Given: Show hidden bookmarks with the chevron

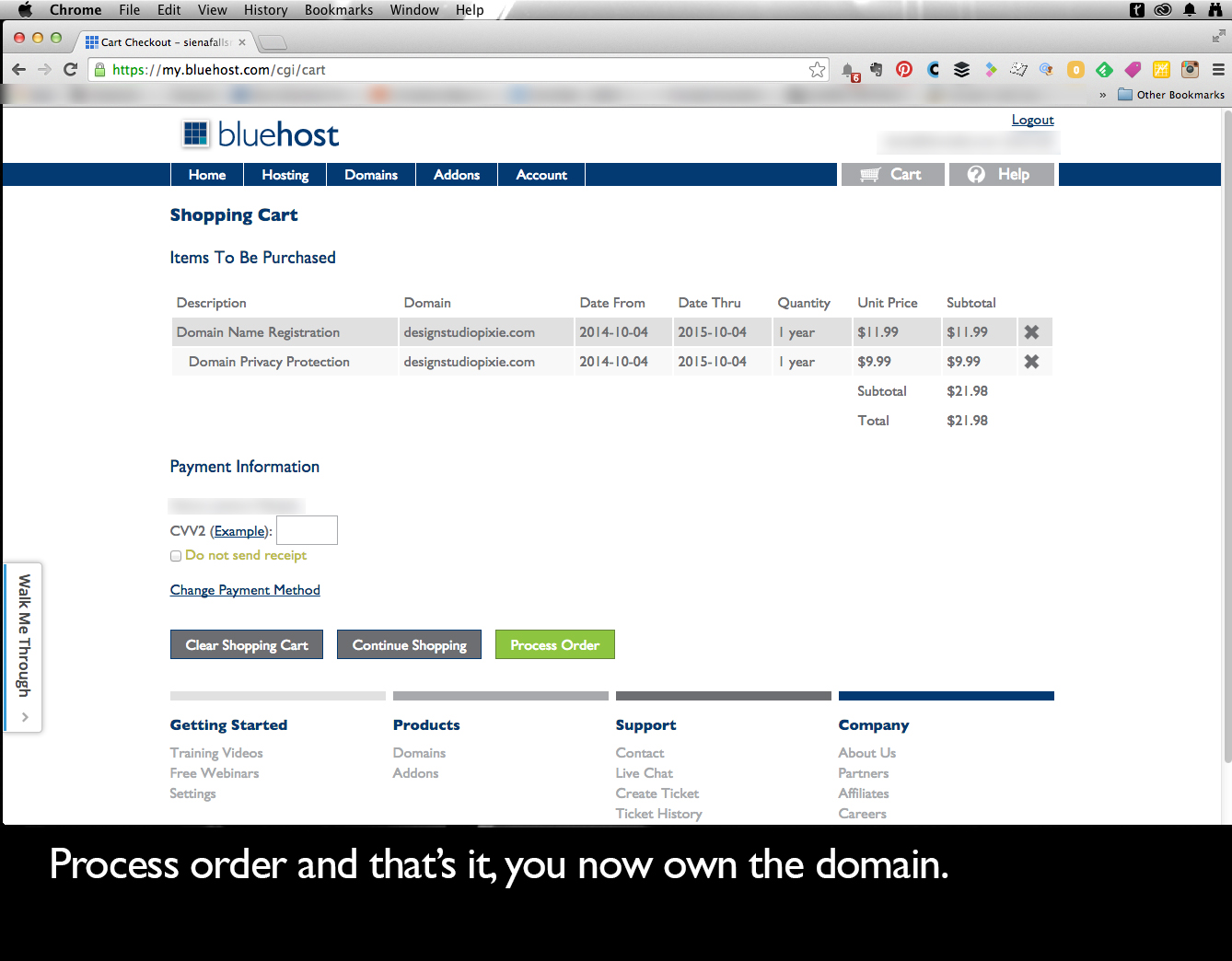Looking at the screenshot, I should [x=1102, y=95].
